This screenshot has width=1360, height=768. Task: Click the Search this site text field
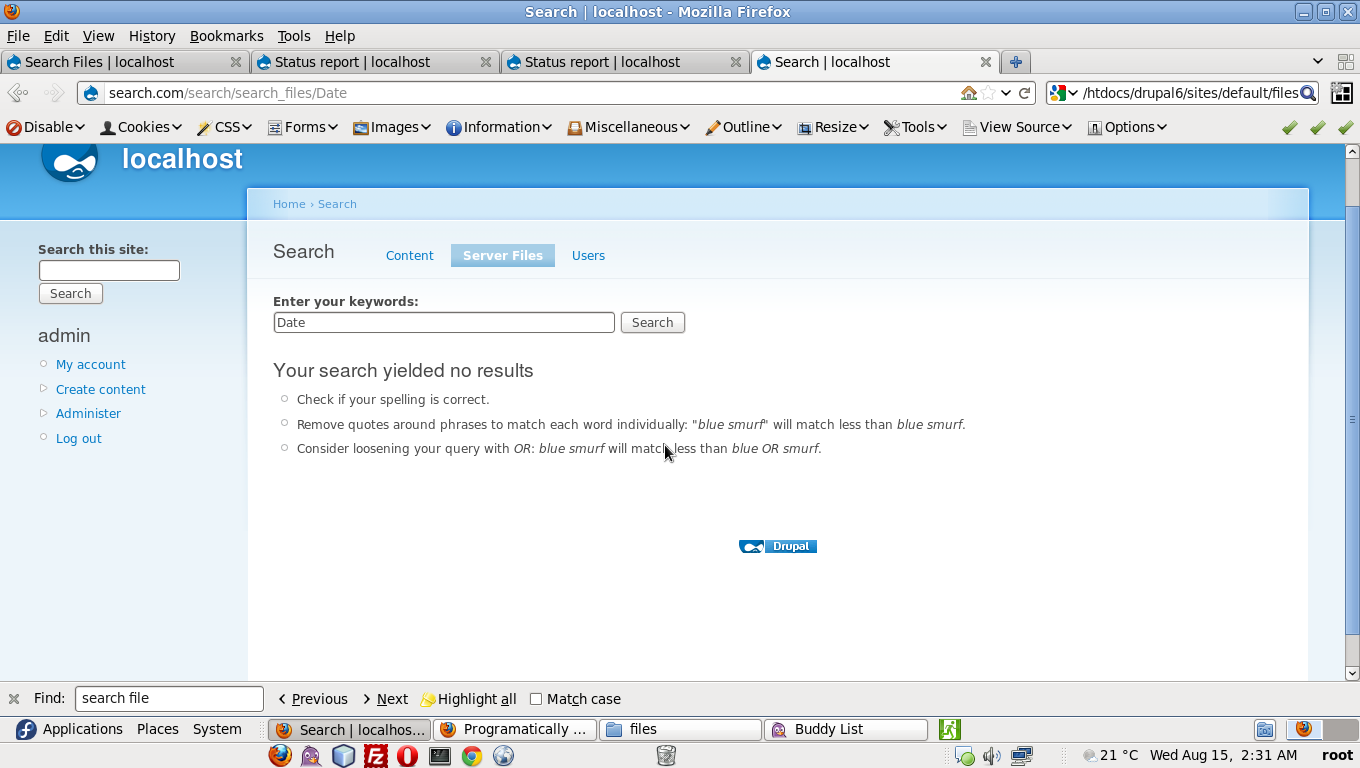pos(109,270)
